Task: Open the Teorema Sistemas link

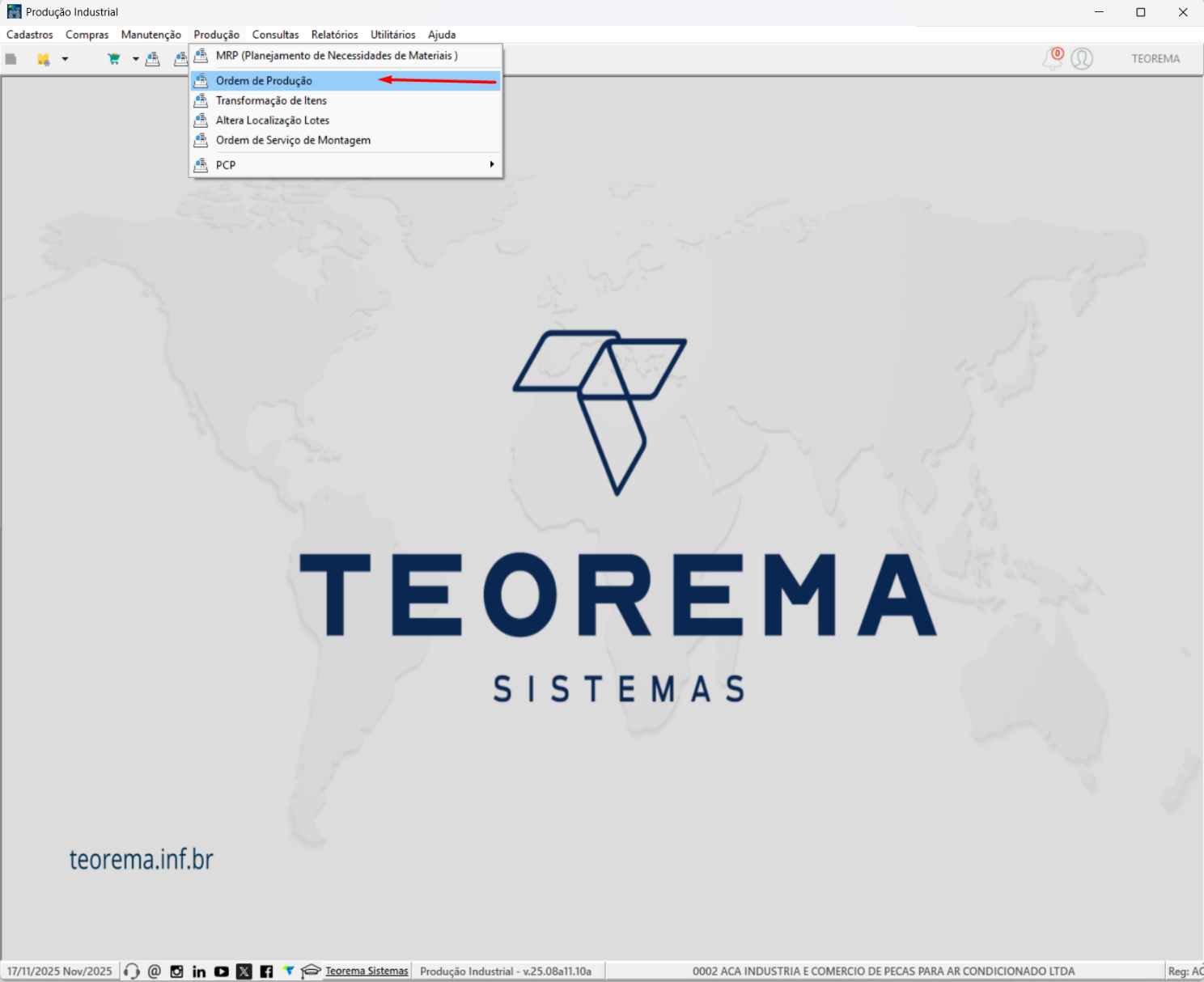Action: pyautogui.click(x=367, y=971)
